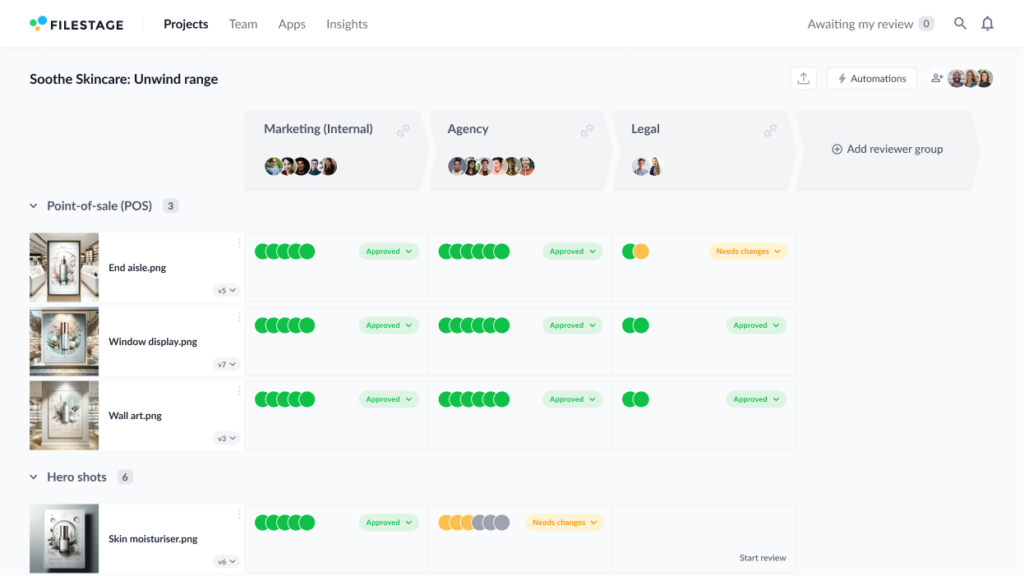Open the Wall art.png thumbnail
1024x576 pixels.
click(x=64, y=415)
